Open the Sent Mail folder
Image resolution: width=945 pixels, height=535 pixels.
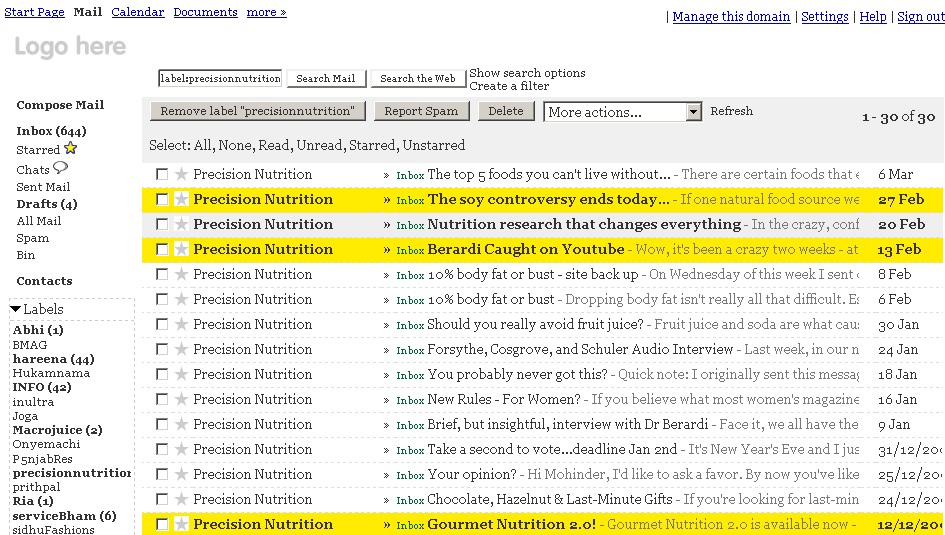coord(43,187)
